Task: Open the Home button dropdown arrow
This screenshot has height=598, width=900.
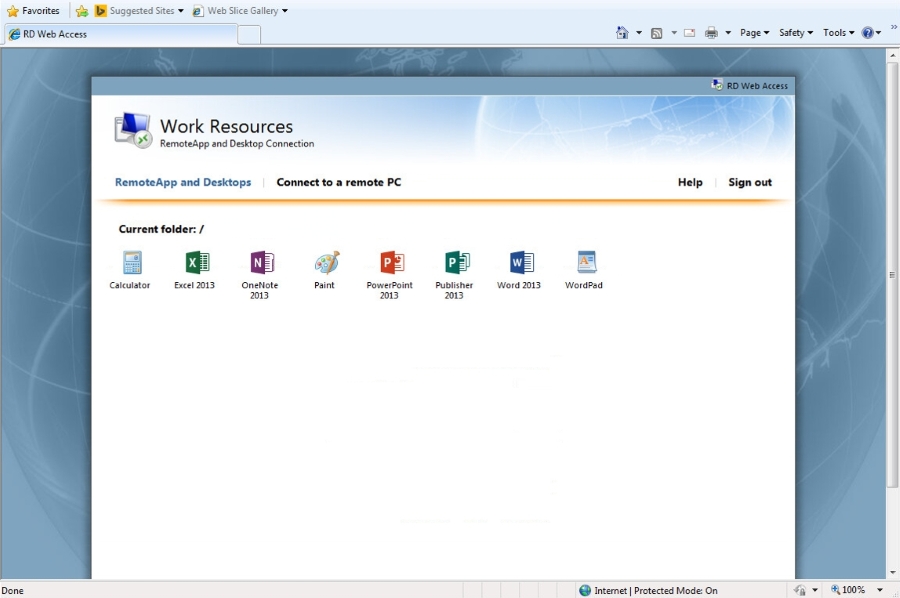Action: point(639,33)
